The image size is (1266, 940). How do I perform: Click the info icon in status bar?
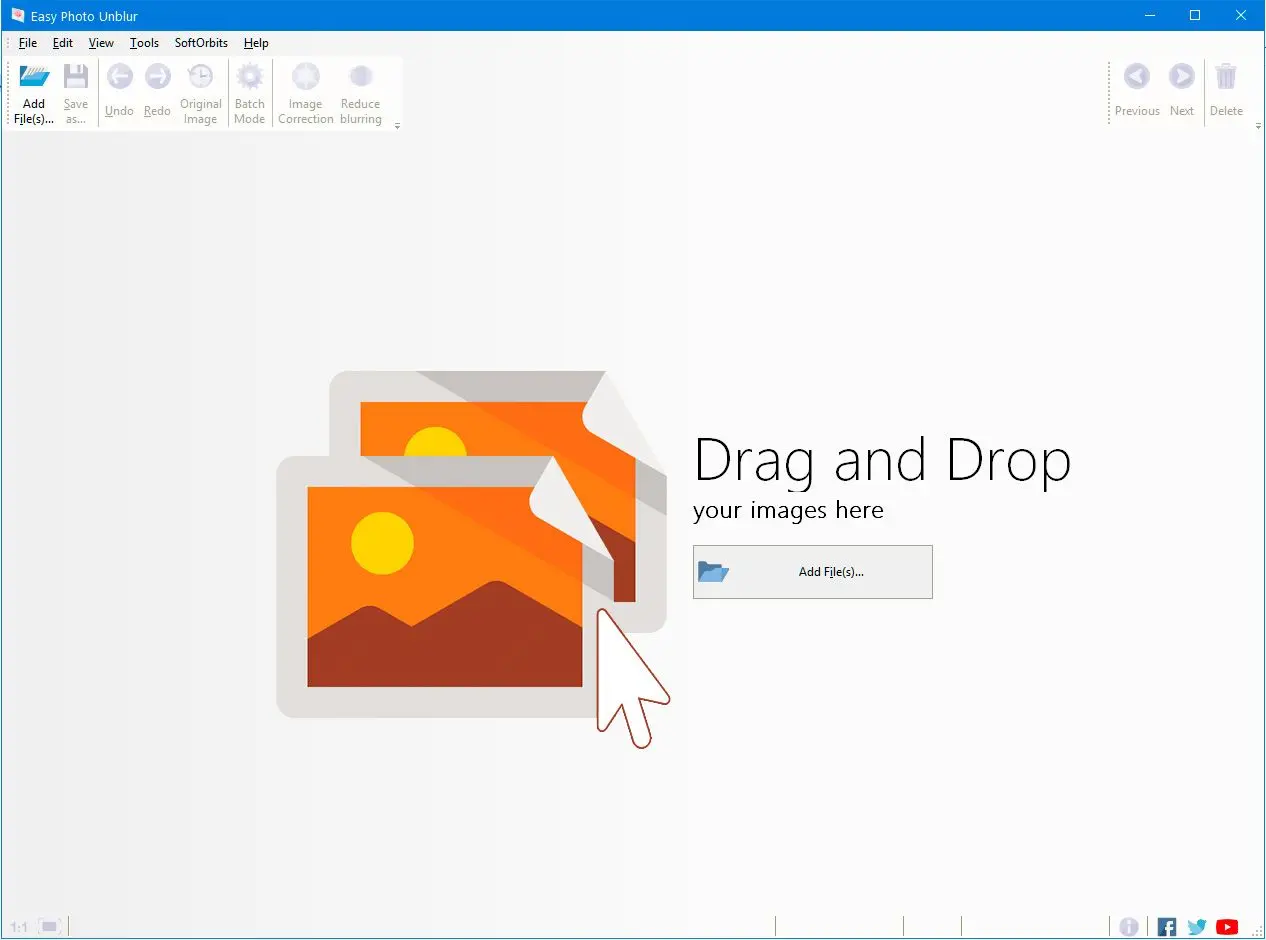1129,927
